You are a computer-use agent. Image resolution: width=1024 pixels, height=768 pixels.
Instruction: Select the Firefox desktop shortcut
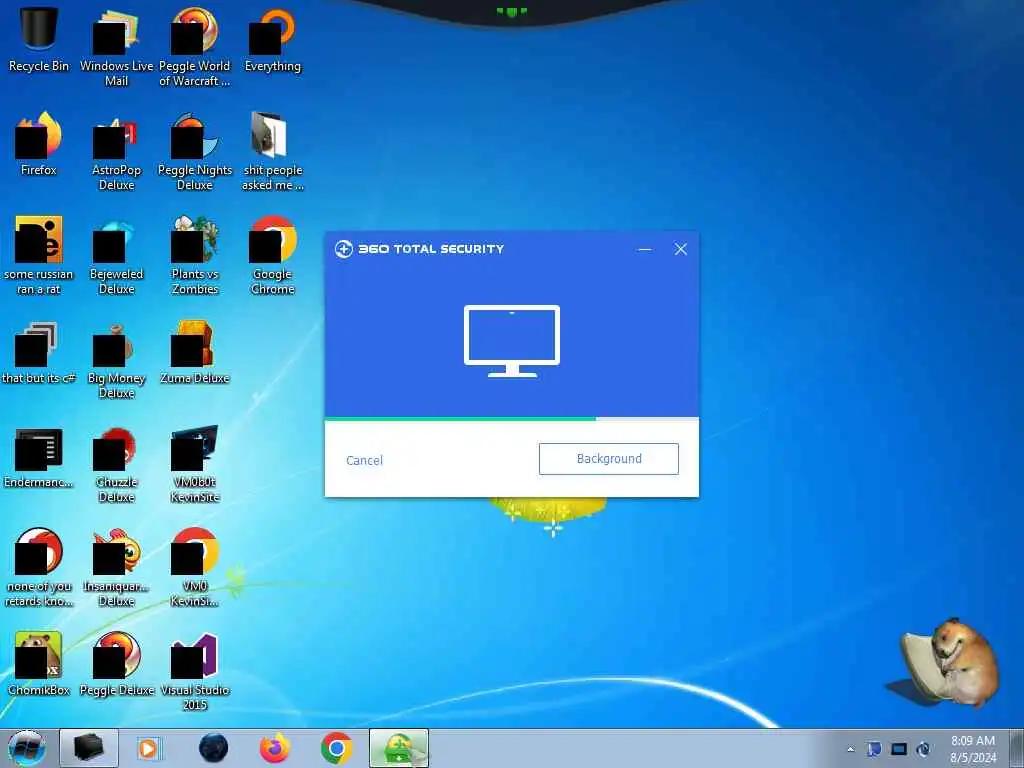click(x=39, y=142)
